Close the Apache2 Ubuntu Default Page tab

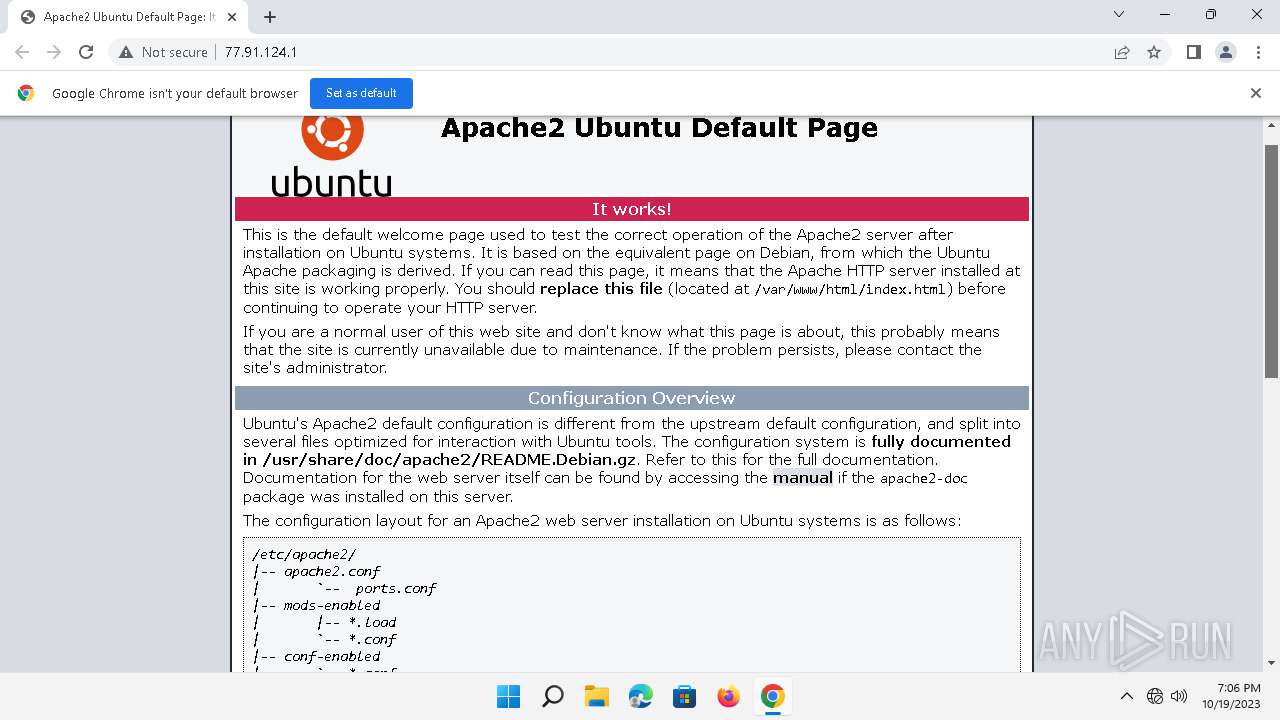click(x=232, y=17)
